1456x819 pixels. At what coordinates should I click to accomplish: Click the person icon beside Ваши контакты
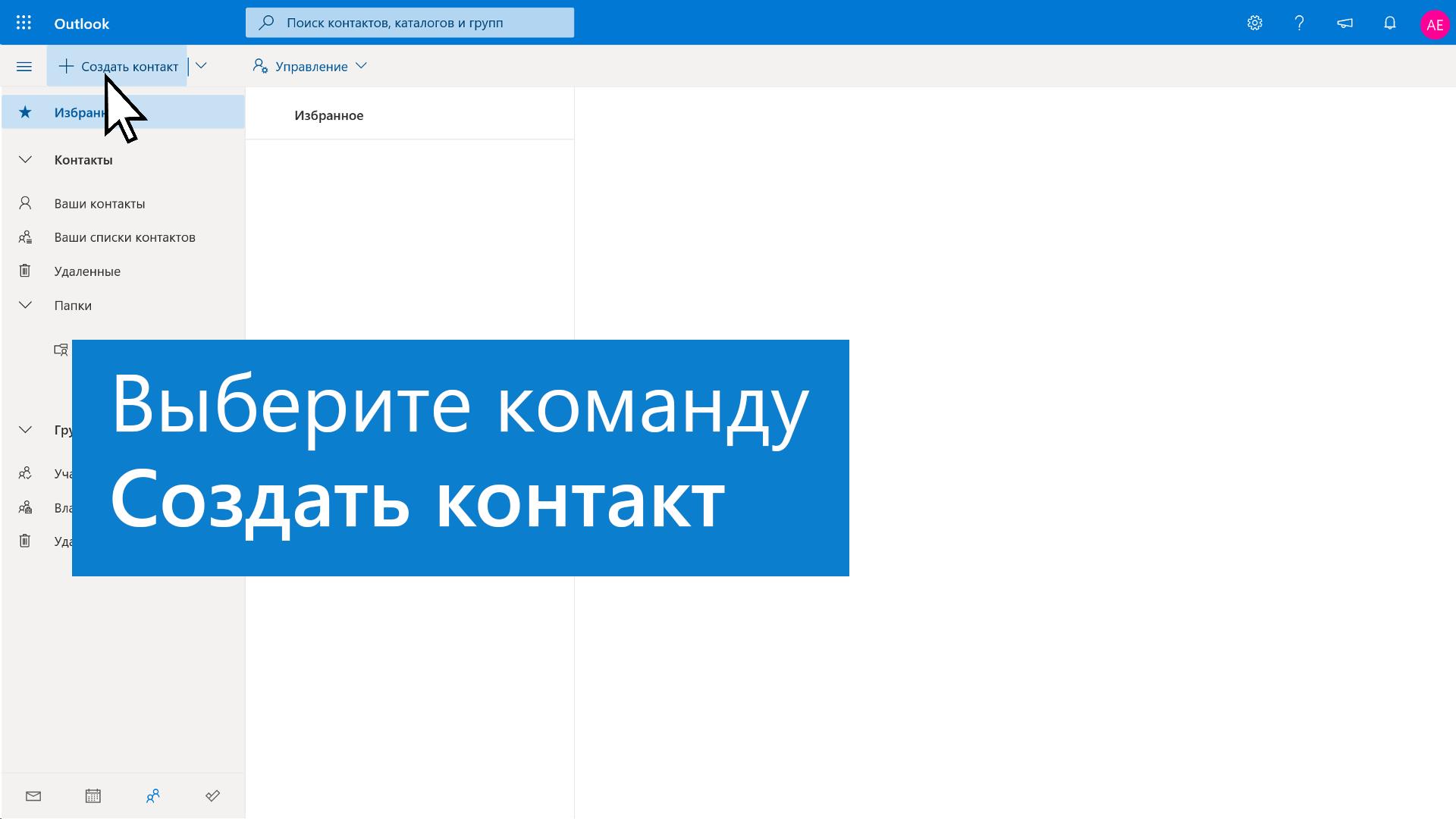[25, 203]
